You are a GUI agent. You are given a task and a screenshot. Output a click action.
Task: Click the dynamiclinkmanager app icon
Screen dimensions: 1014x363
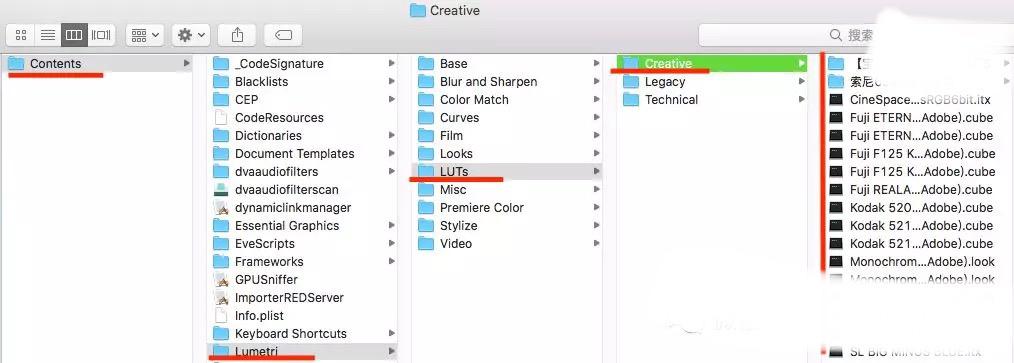coord(221,208)
